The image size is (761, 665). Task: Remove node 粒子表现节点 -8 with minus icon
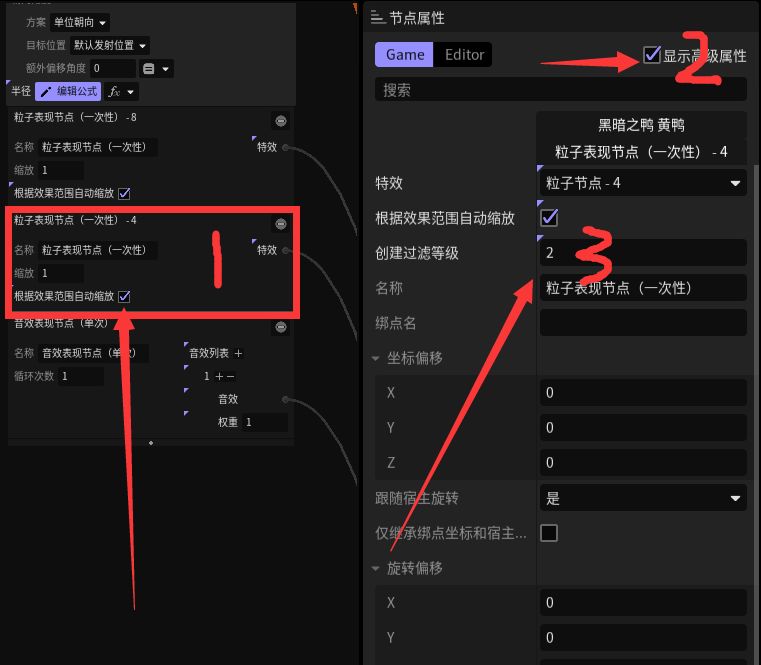(281, 121)
